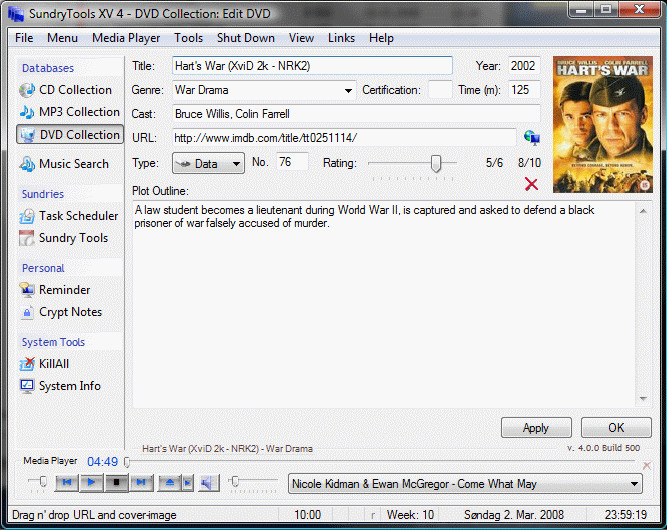Open the File menu

coord(24,38)
